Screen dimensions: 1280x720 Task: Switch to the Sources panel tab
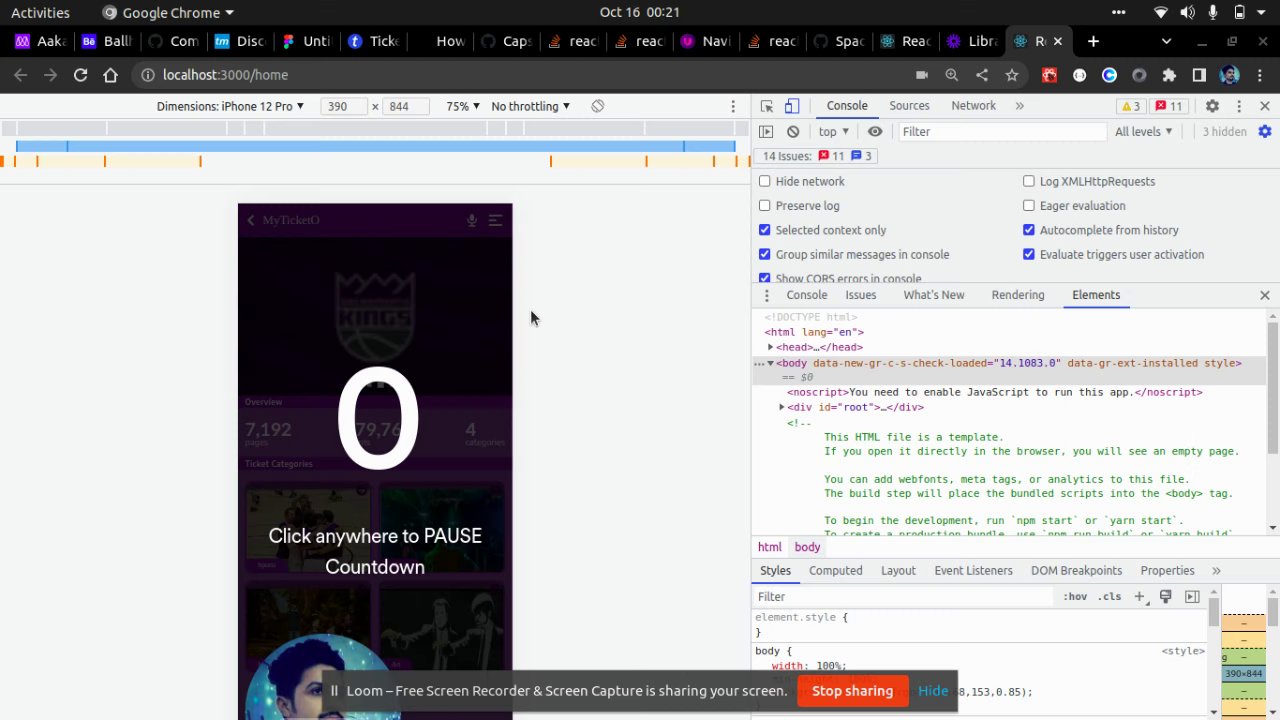[x=909, y=106]
